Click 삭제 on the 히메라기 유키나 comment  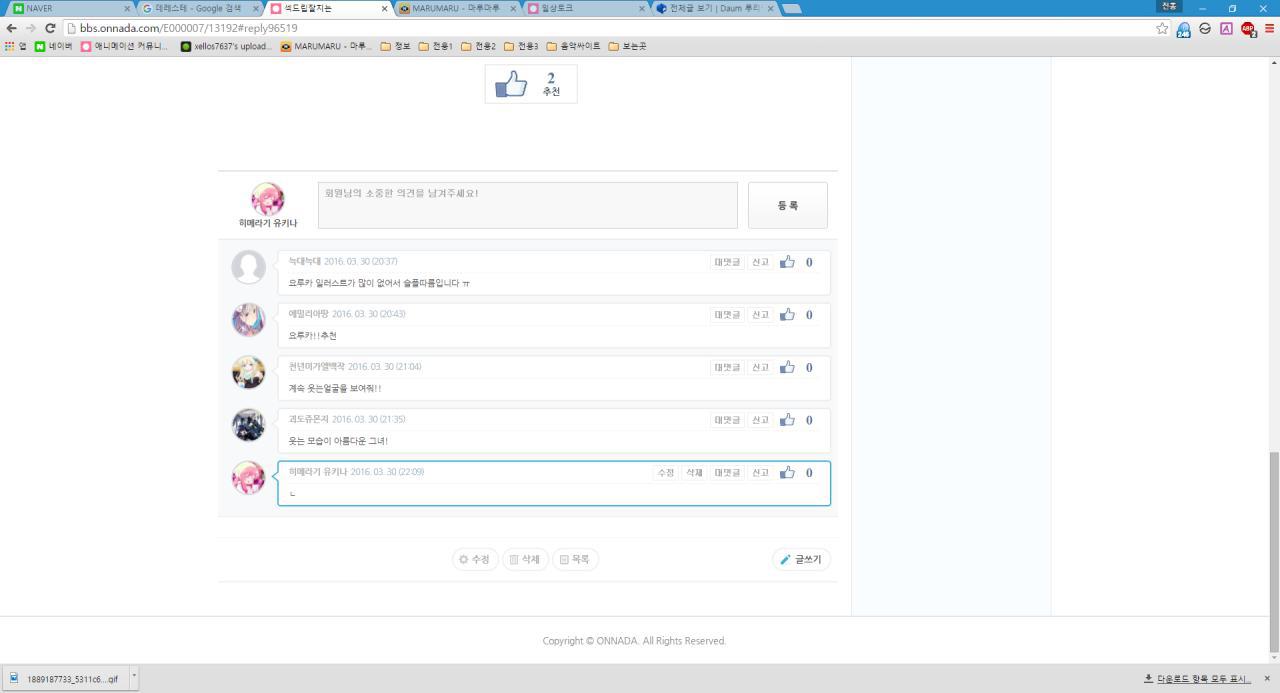point(694,473)
